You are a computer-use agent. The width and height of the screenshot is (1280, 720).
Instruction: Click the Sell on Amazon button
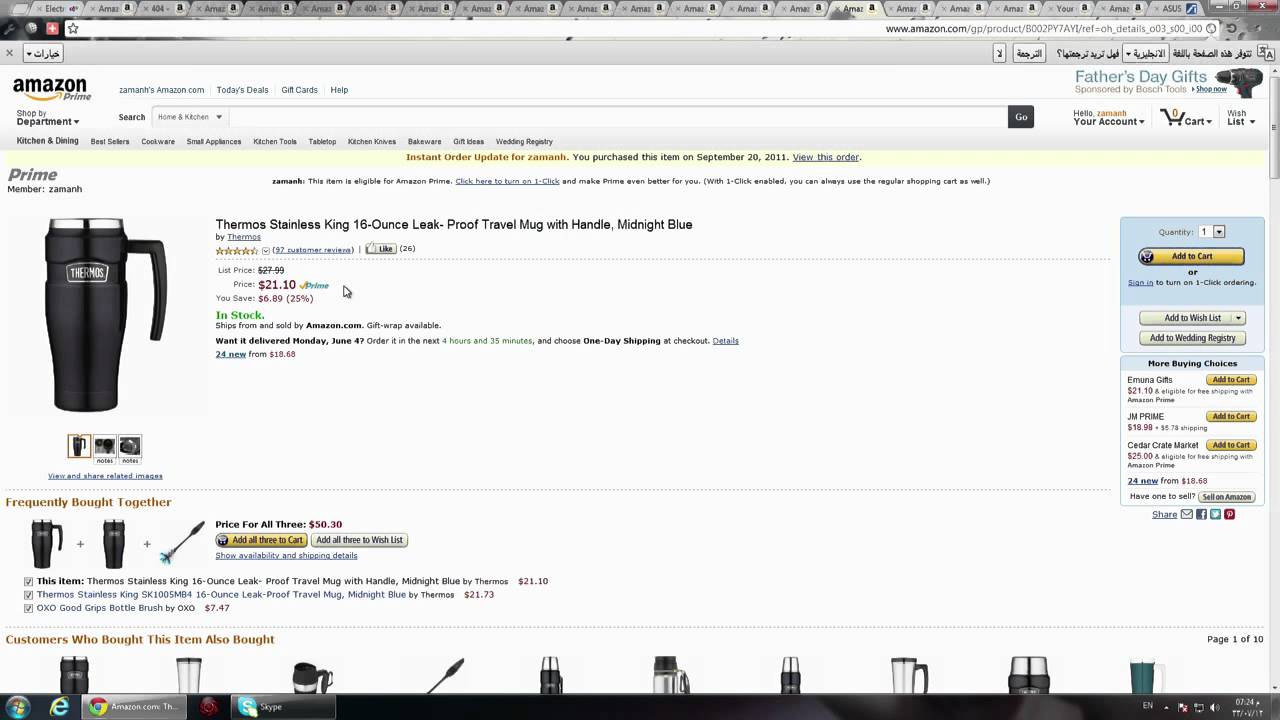1226,497
